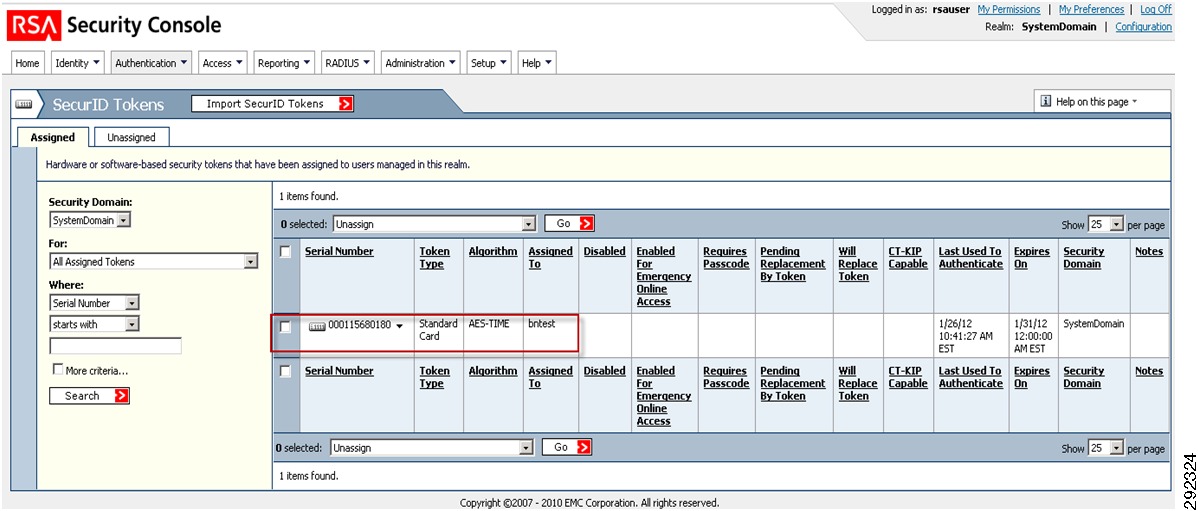Switch to the Assigned tab

(x=53, y=137)
